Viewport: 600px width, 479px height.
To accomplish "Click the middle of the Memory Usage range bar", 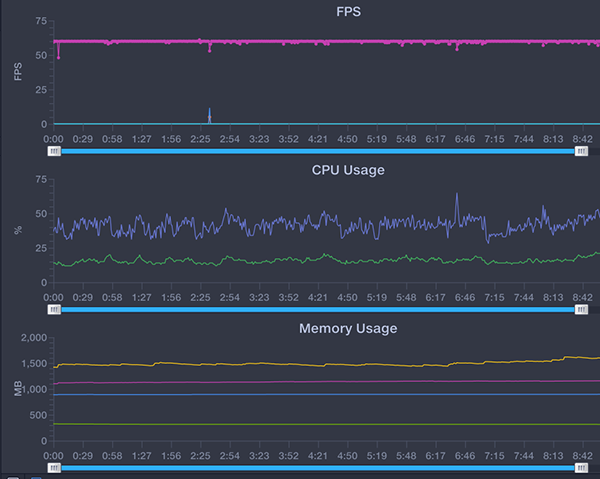I will pyautogui.click(x=317, y=467).
